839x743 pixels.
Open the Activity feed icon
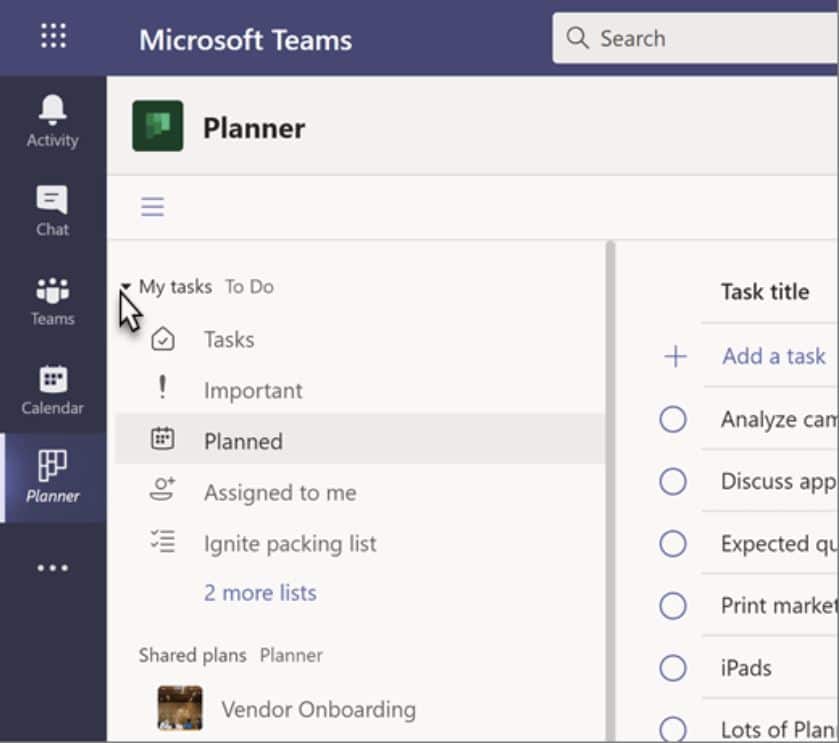[x=52, y=122]
